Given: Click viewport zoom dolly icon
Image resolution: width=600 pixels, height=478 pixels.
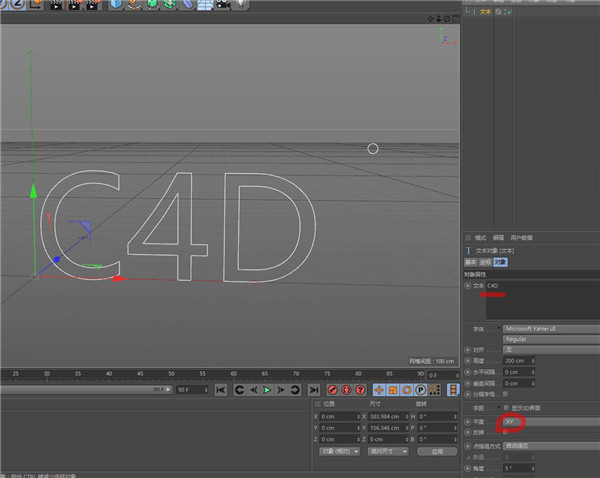Looking at the screenshot, I should coord(439,18).
